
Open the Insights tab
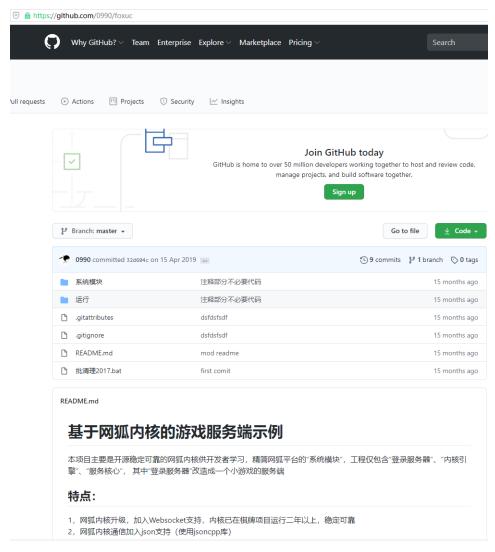227,101
